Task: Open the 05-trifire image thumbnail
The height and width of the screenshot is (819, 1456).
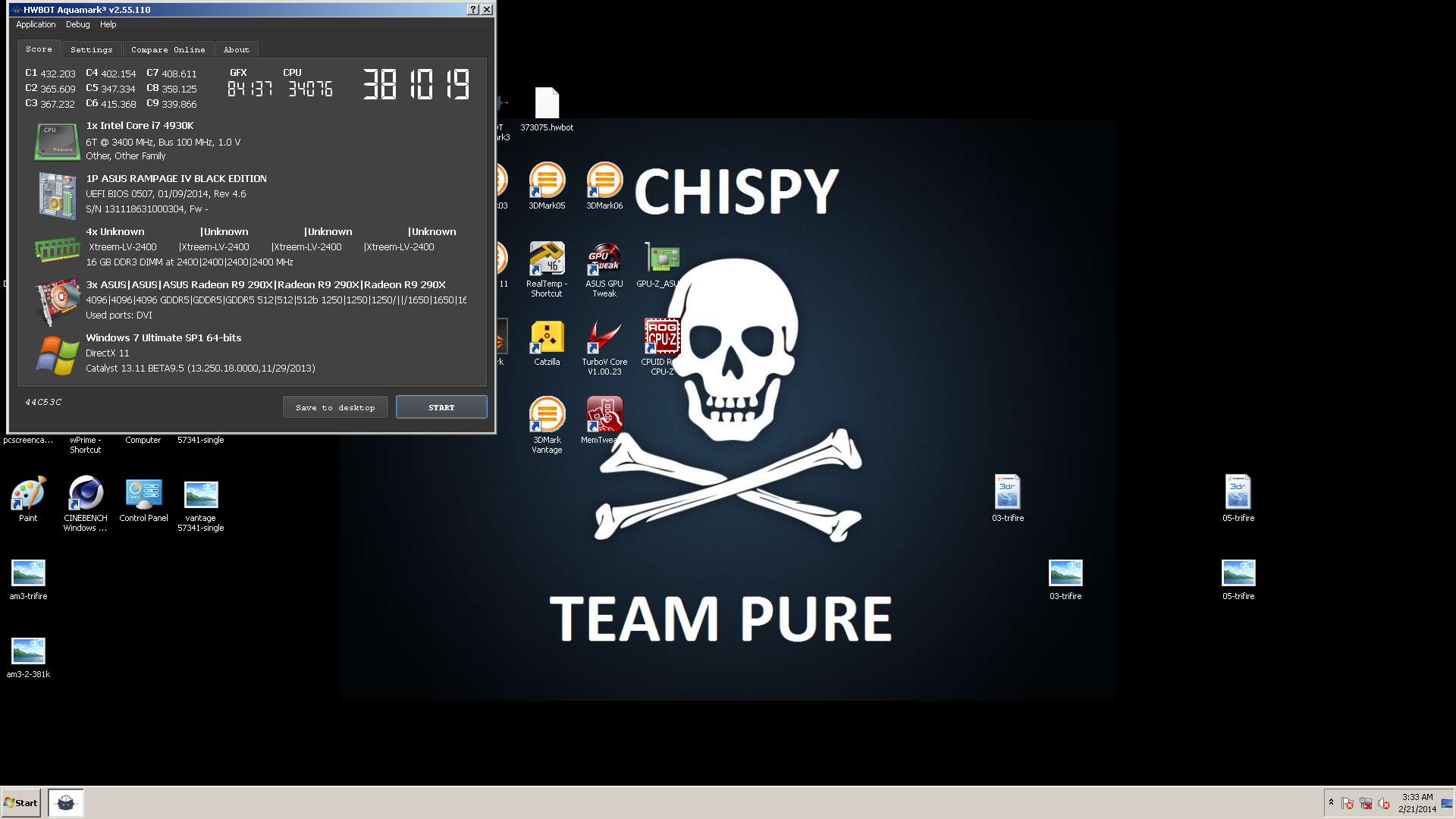Action: coord(1238,579)
